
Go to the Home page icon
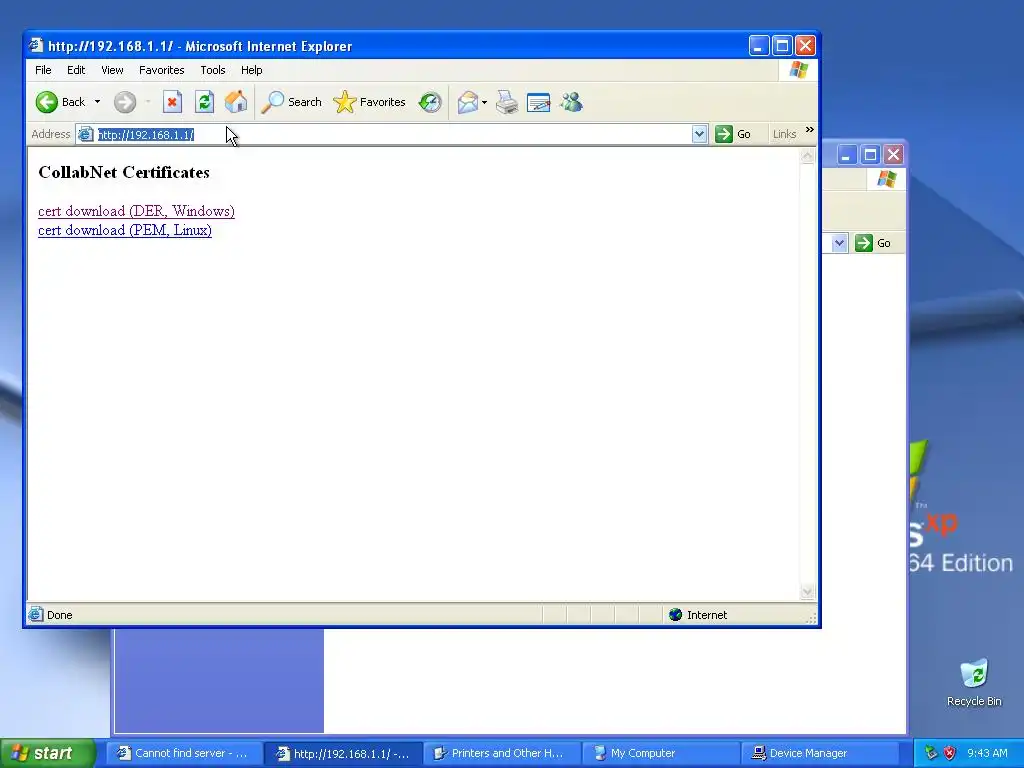tap(236, 102)
